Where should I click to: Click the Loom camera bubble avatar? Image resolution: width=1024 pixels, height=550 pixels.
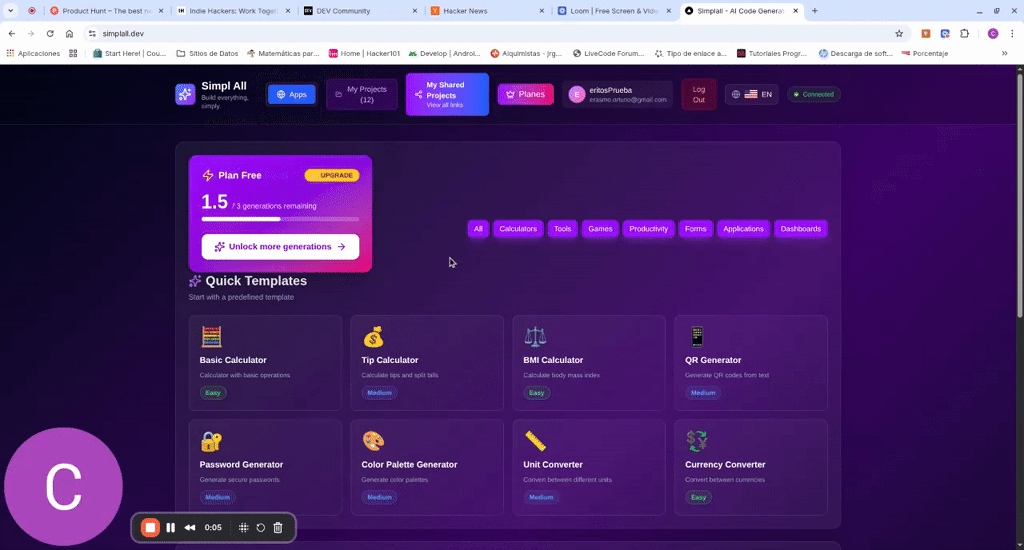coord(63,487)
